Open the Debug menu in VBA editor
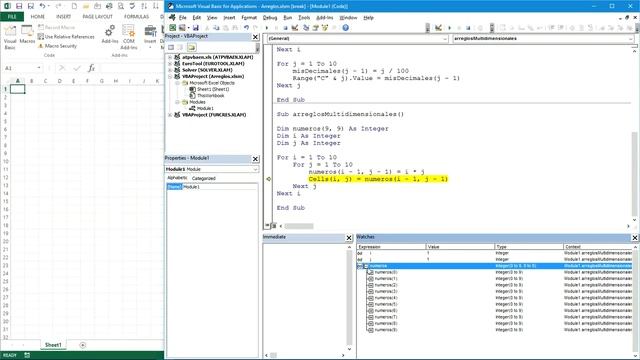The width and height of the screenshot is (640, 360). pyautogui.click(x=270, y=18)
